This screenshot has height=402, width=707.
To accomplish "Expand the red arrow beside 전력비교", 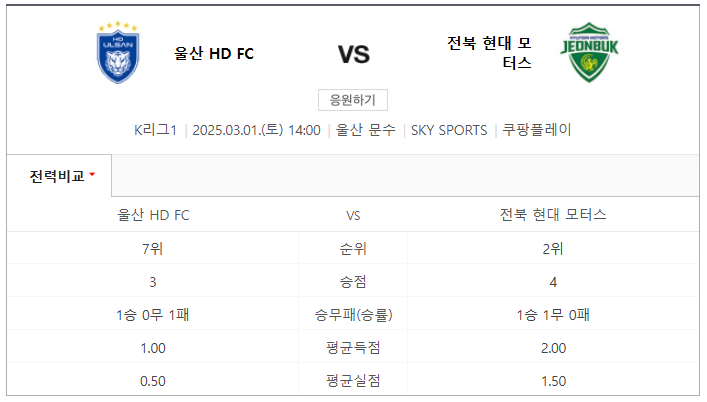I will (92, 174).
